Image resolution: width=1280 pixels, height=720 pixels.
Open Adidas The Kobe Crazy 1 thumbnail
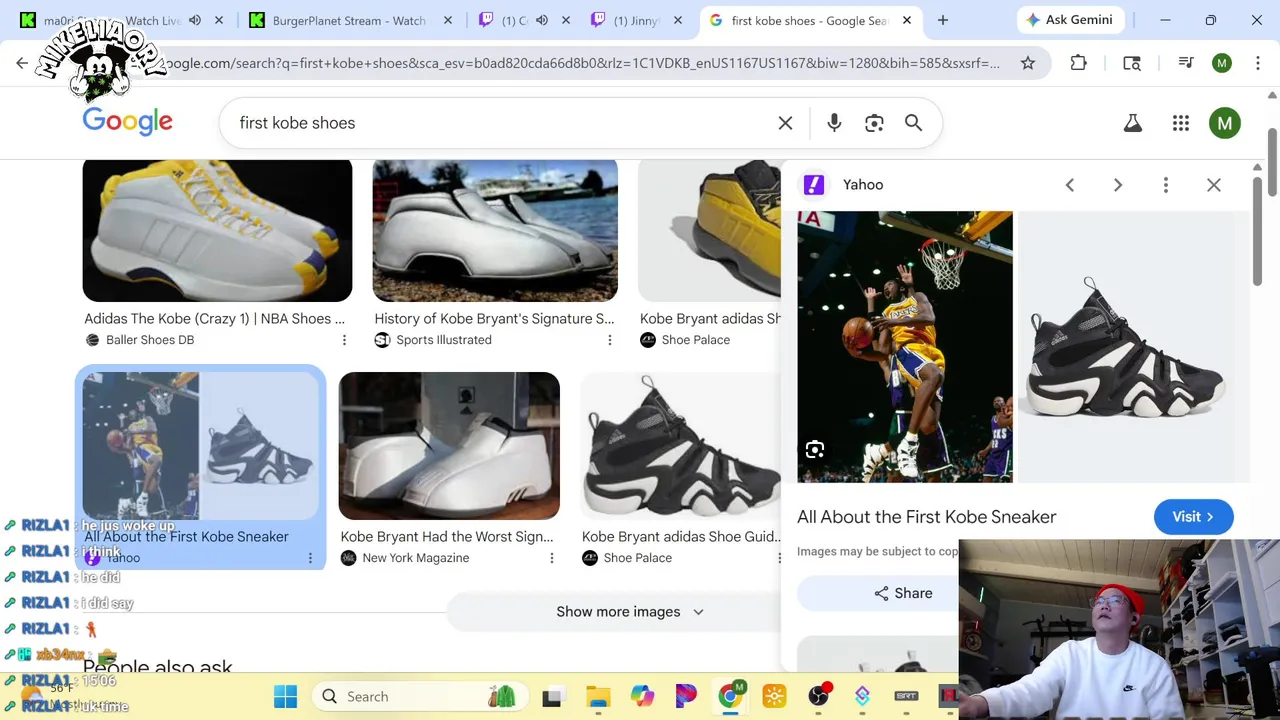(x=217, y=230)
